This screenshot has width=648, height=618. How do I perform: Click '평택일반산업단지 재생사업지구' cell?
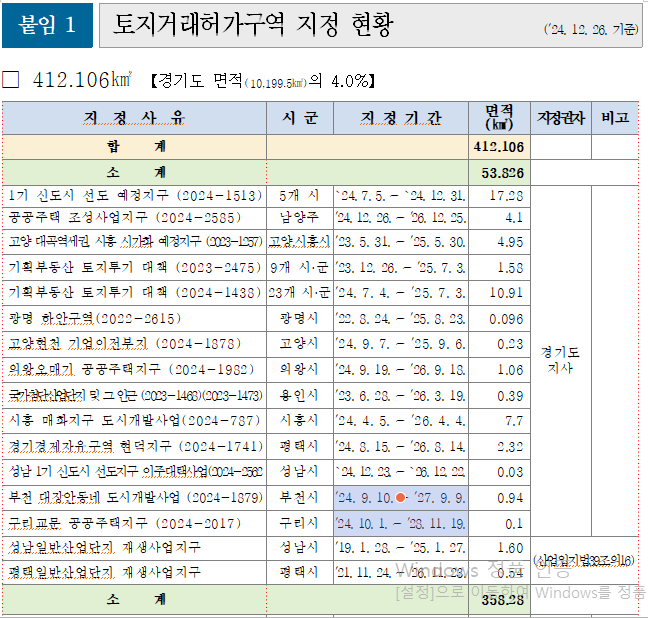coord(134,573)
